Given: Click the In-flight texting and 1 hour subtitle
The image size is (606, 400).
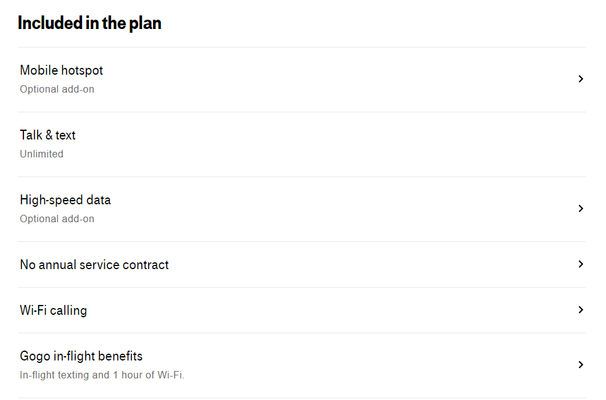Looking at the screenshot, I should point(102,375).
